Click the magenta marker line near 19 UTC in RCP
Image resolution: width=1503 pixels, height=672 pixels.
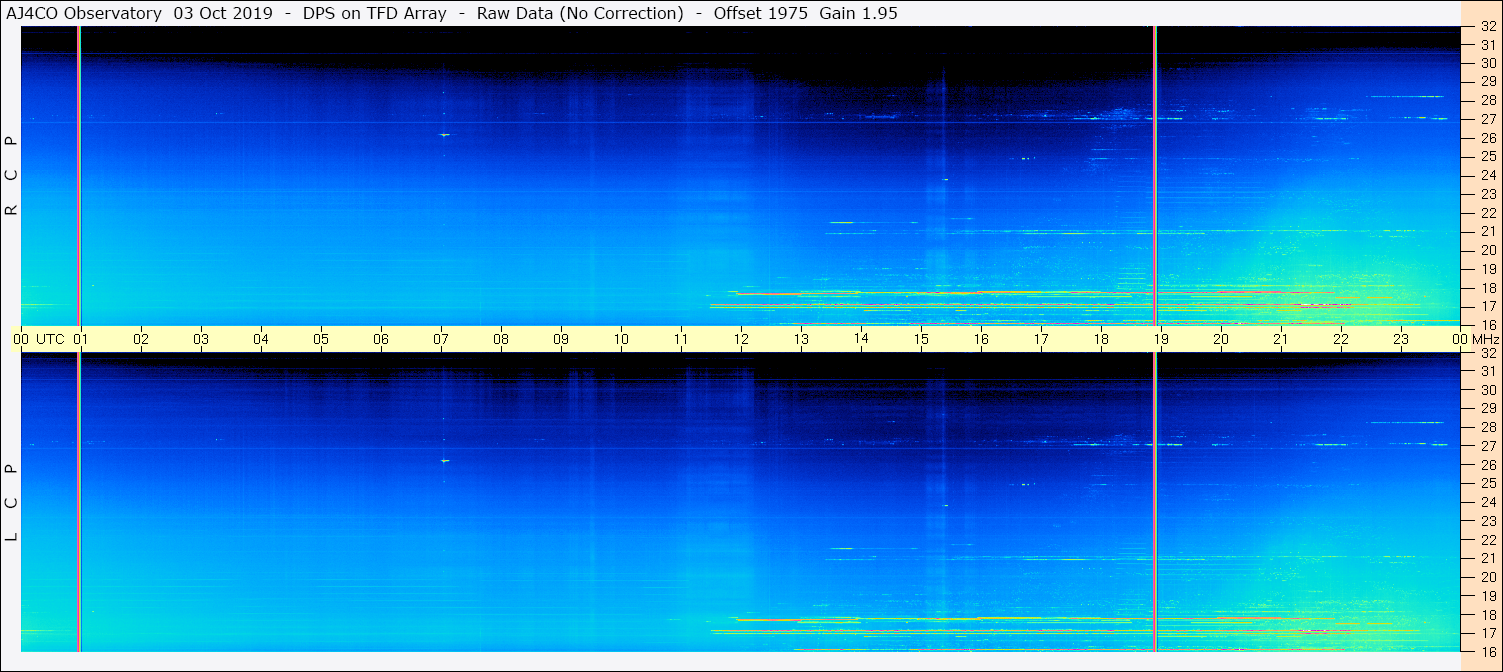click(1155, 176)
